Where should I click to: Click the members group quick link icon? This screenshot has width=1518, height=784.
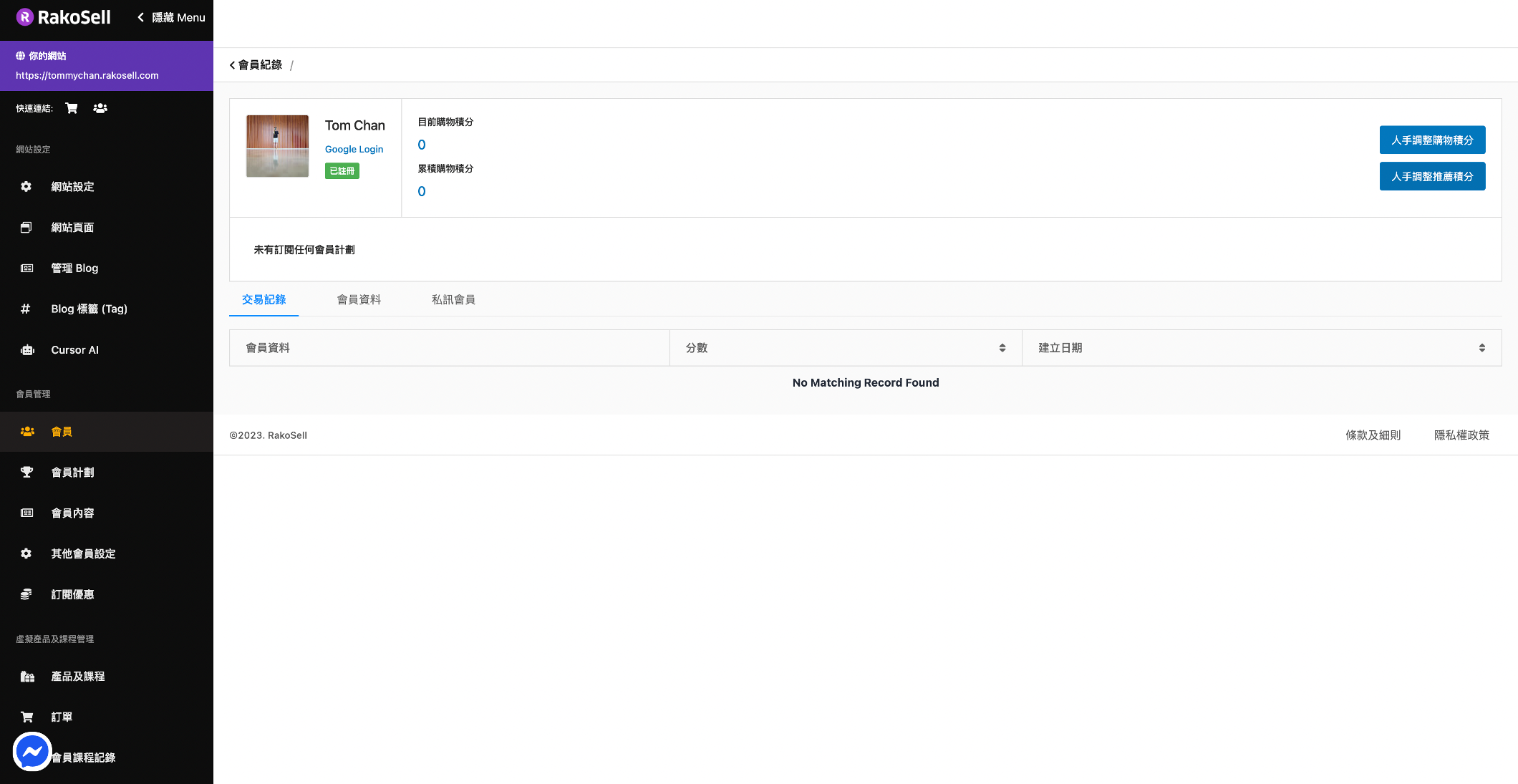[100, 108]
